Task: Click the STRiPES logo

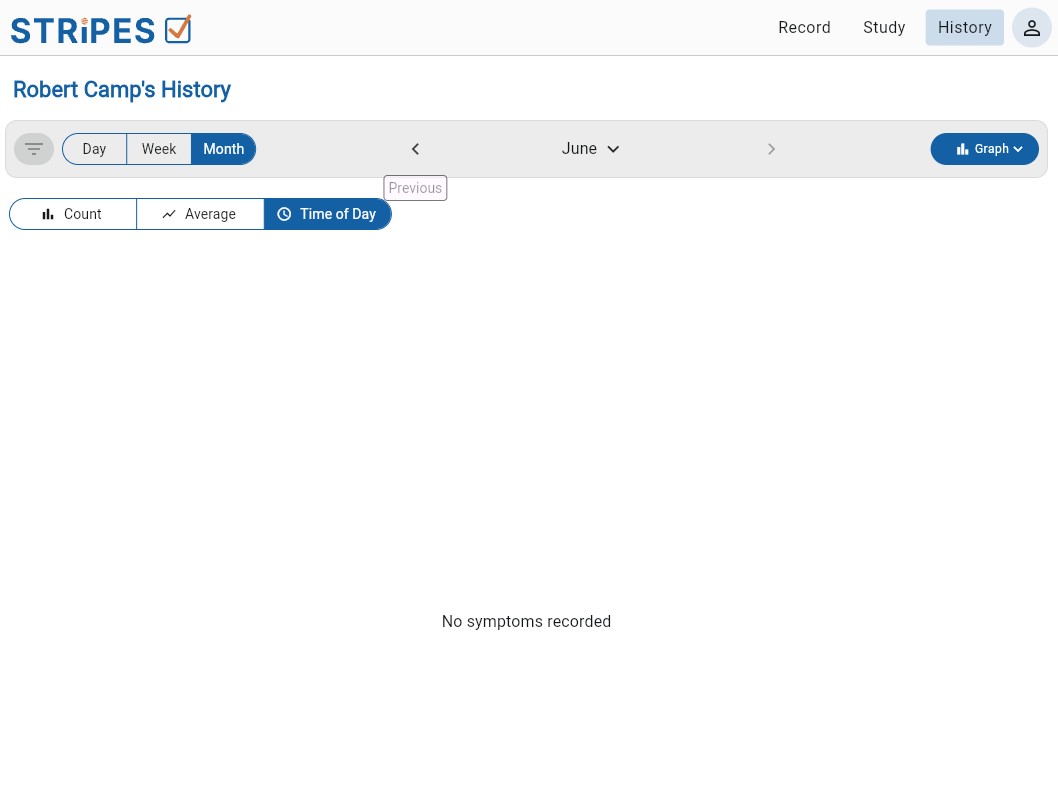Action: coord(101,29)
